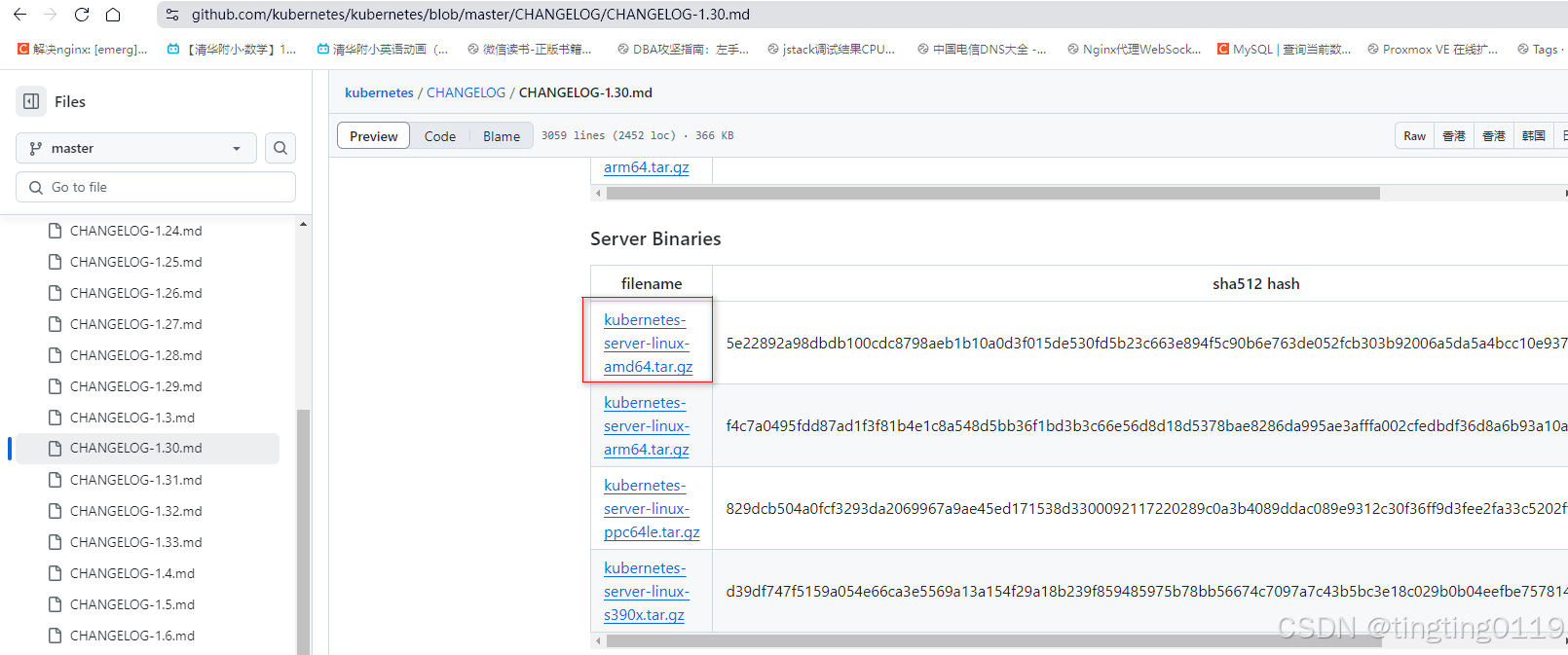1568x655 pixels.
Task: Open browser home page icon
Action: (113, 15)
